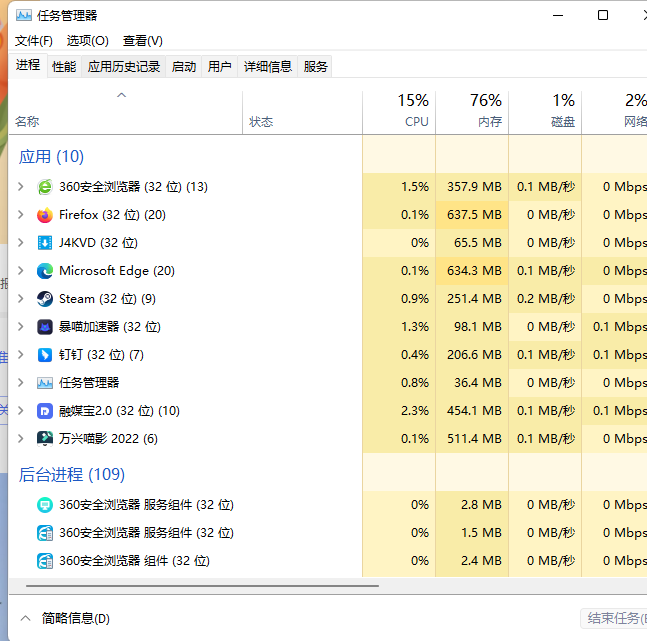Viewport: 647px width, 641px height.
Task: Click J4KVD memory value 65.5 MB
Action: (477, 243)
